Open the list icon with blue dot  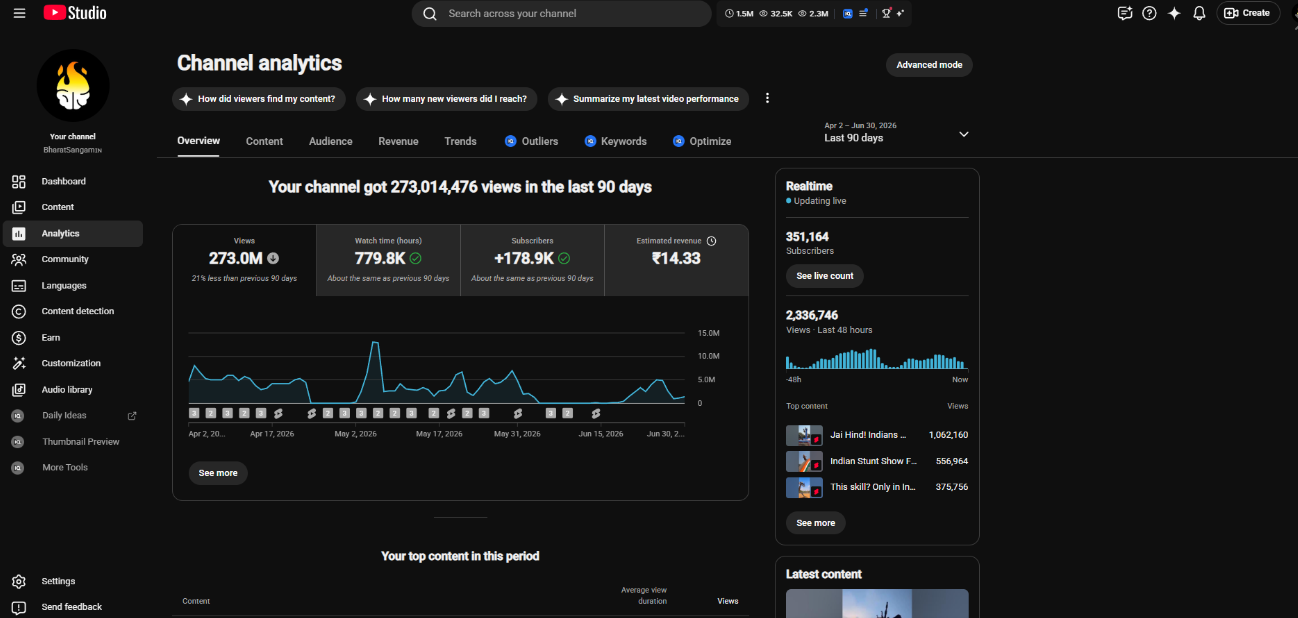click(863, 13)
